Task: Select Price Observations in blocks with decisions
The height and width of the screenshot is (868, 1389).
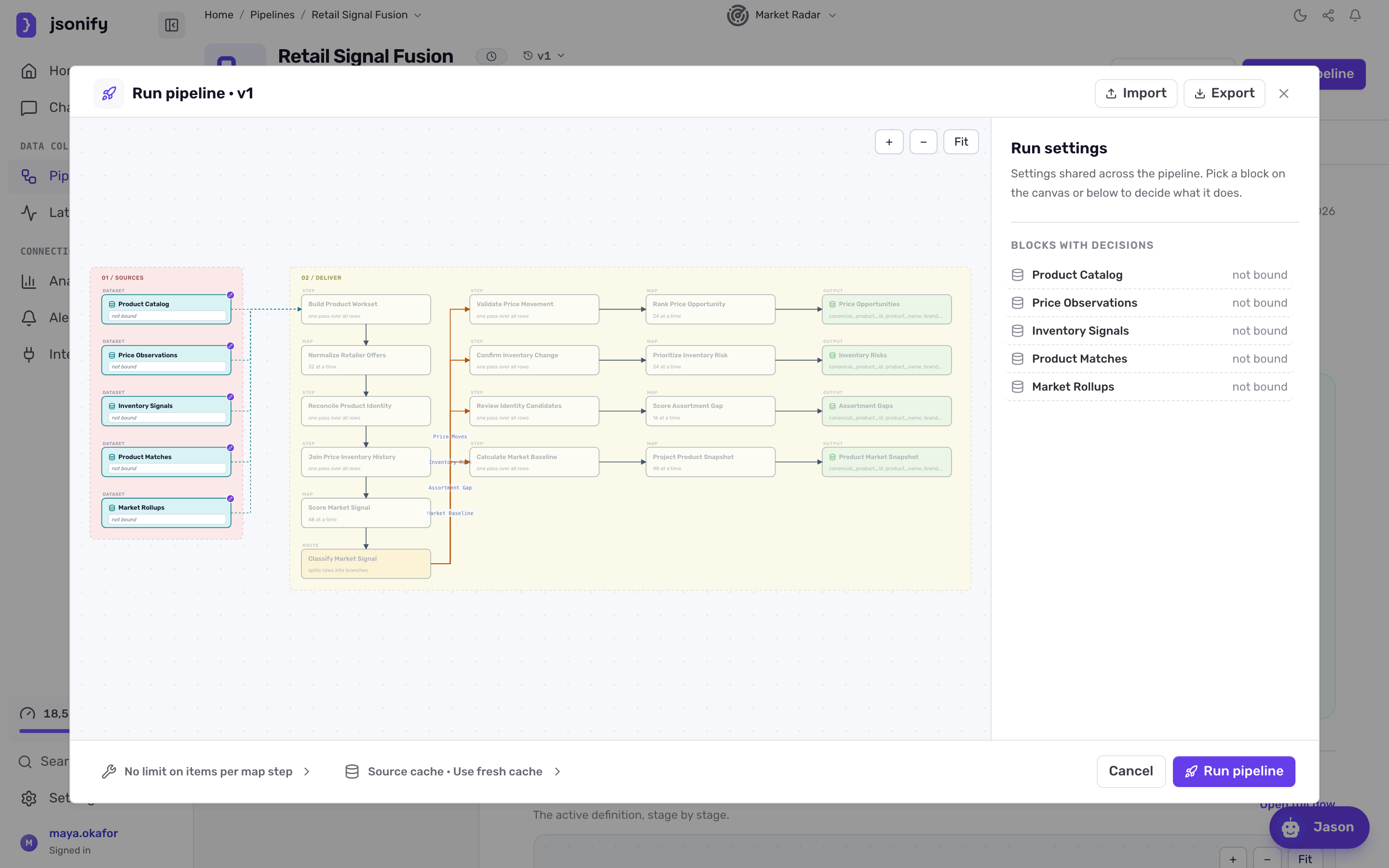Action: [x=1149, y=303]
